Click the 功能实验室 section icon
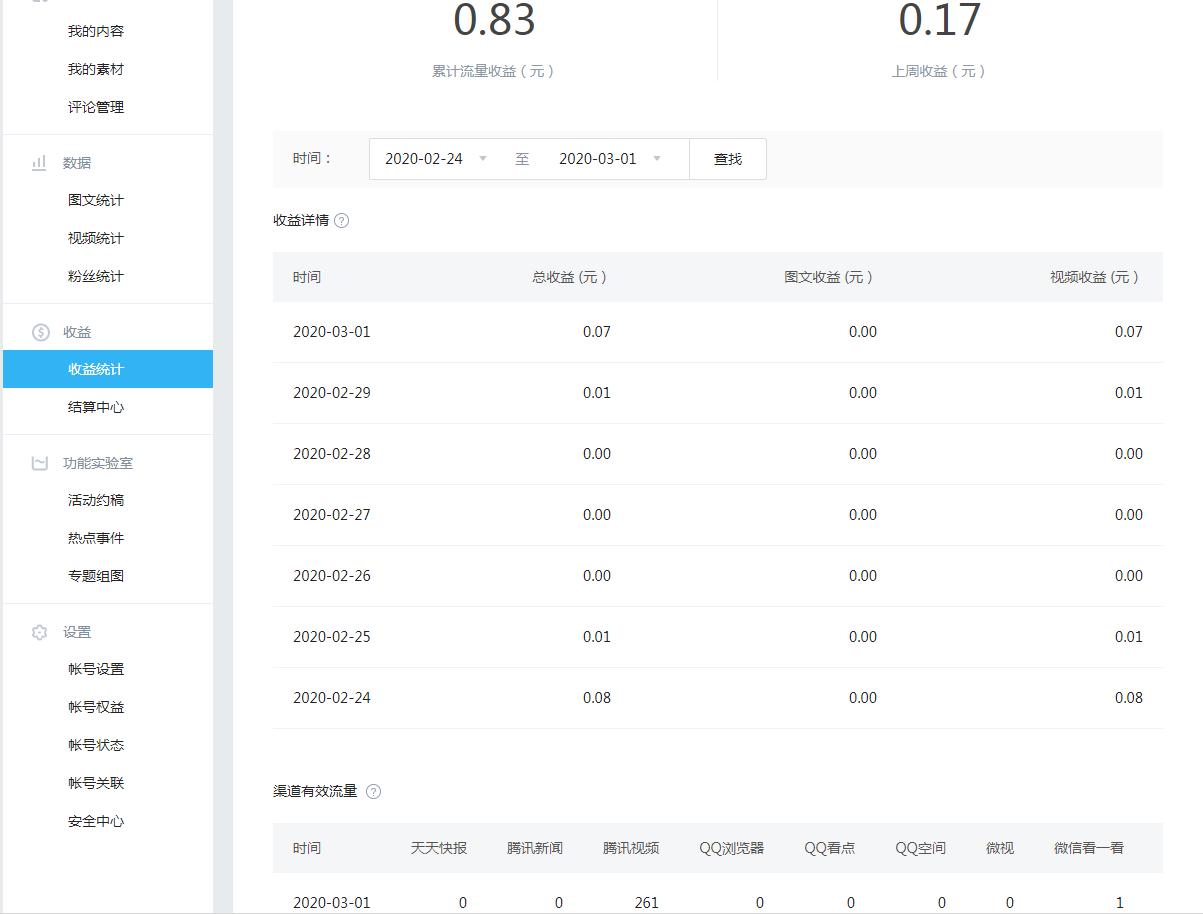Image resolution: width=1203 pixels, height=914 pixels. point(40,463)
